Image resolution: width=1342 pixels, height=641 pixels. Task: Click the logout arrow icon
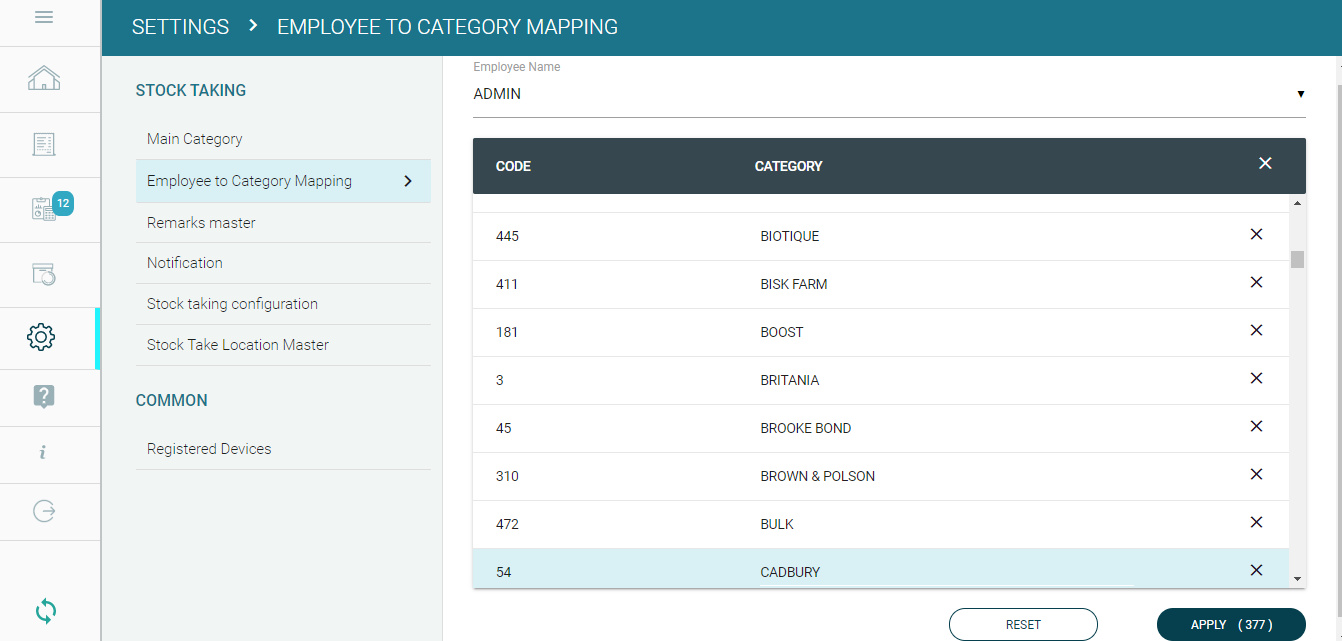(x=43, y=511)
